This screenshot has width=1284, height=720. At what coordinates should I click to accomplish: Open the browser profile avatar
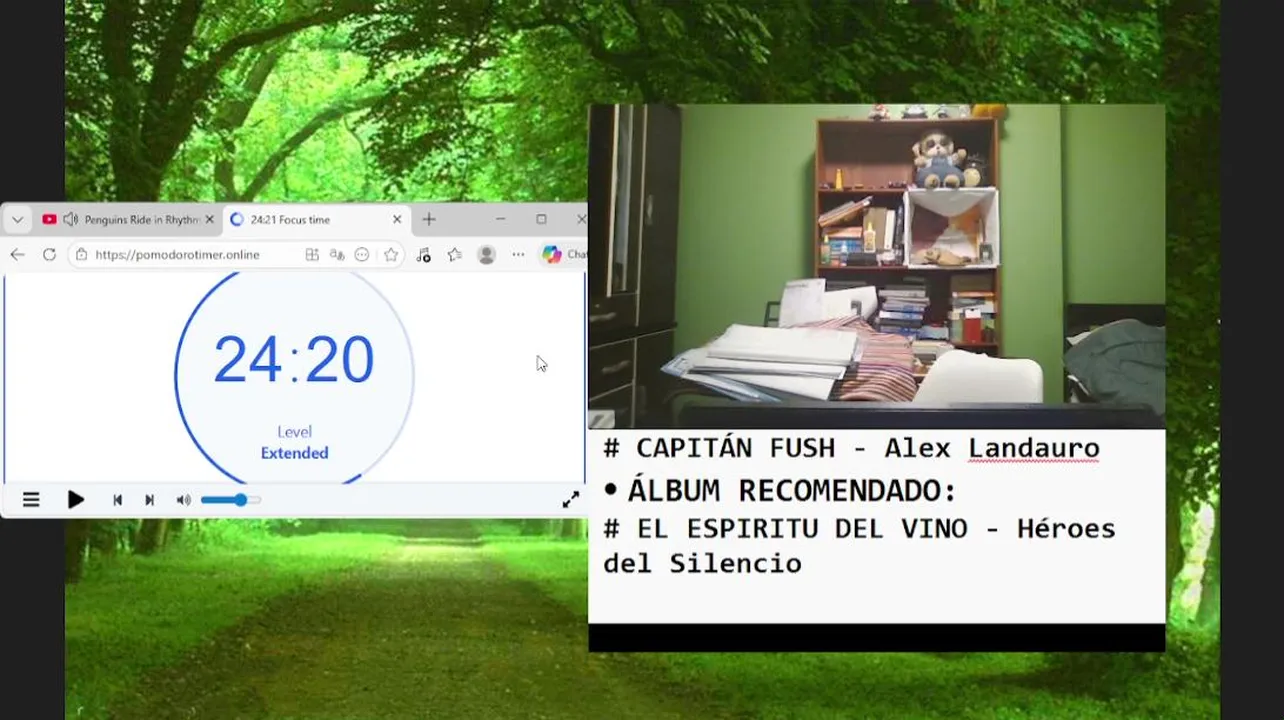[x=487, y=255]
